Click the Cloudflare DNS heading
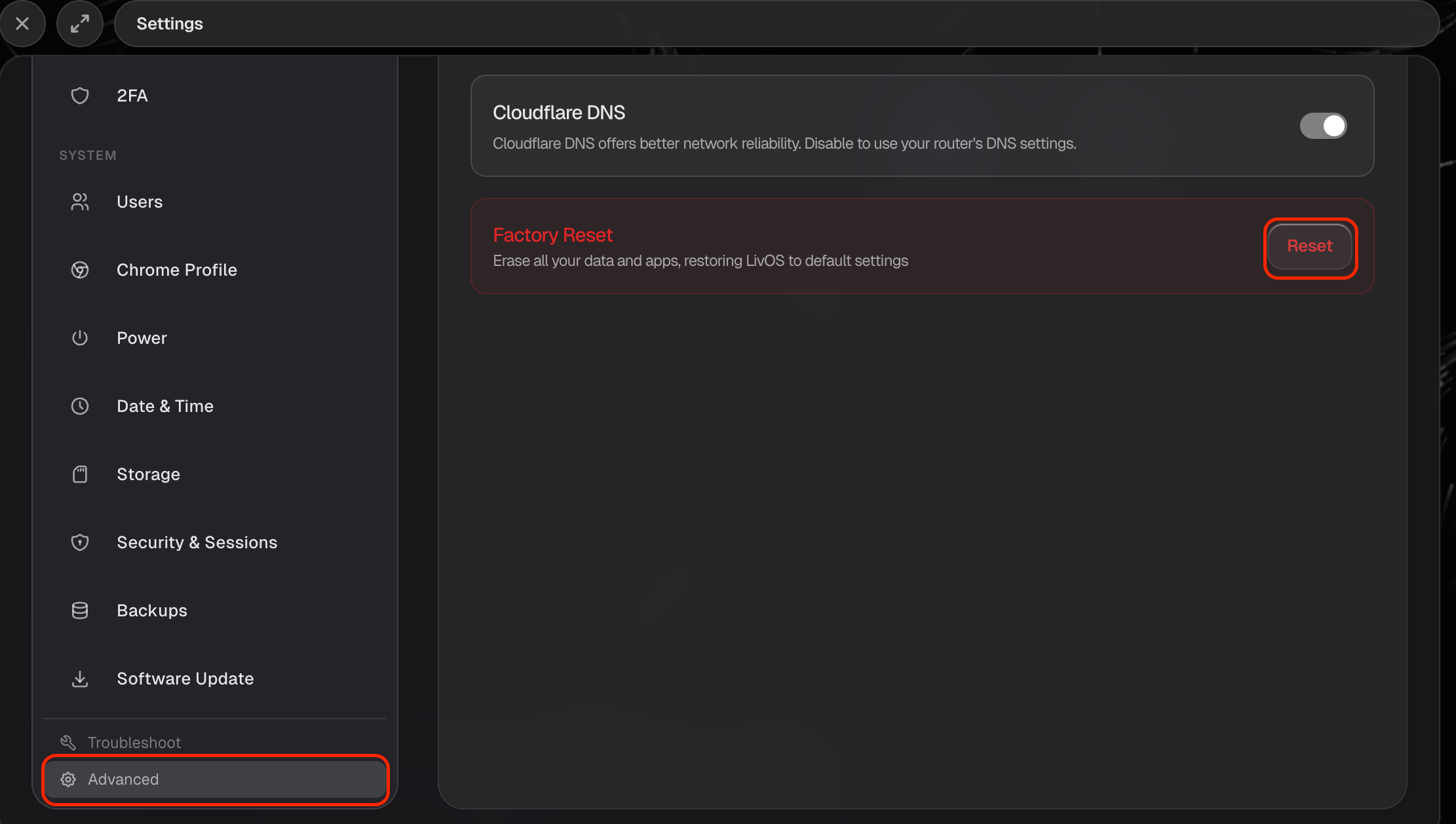The height and width of the screenshot is (824, 1456). click(559, 113)
